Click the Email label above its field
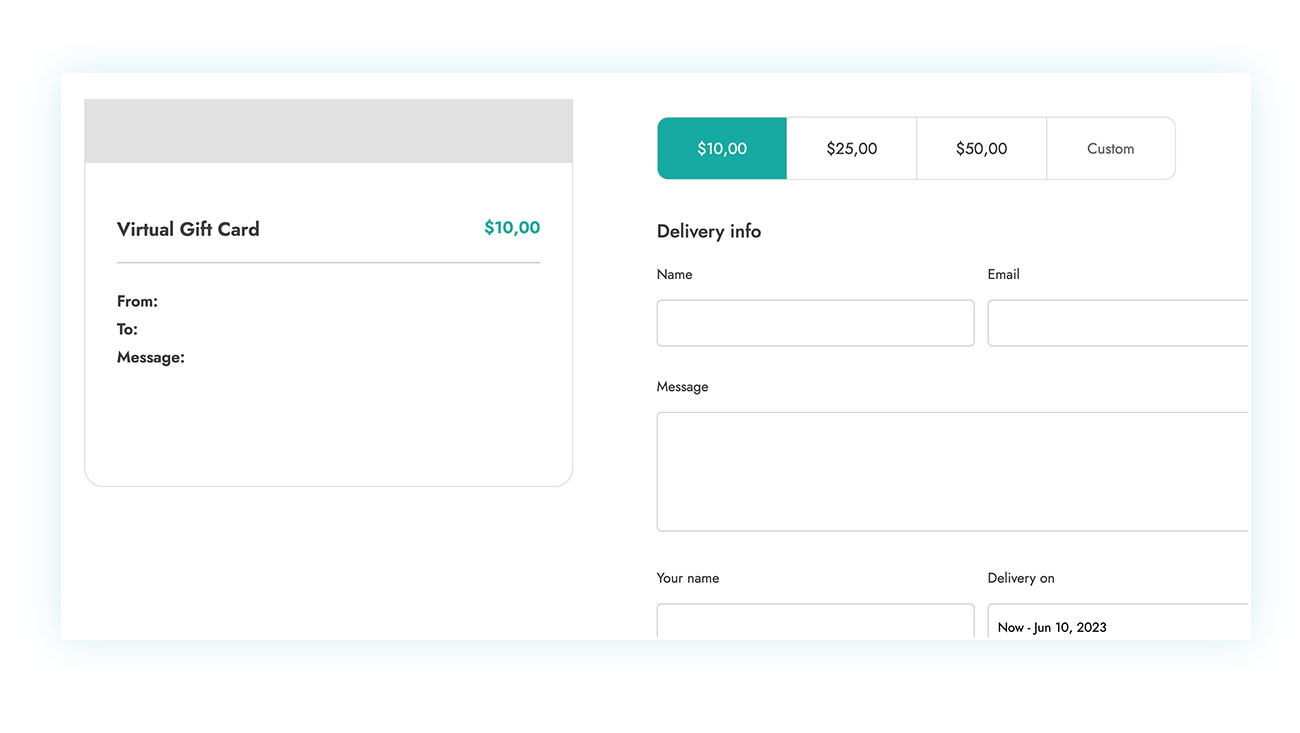This screenshot has width=1300, height=733. click(1003, 274)
